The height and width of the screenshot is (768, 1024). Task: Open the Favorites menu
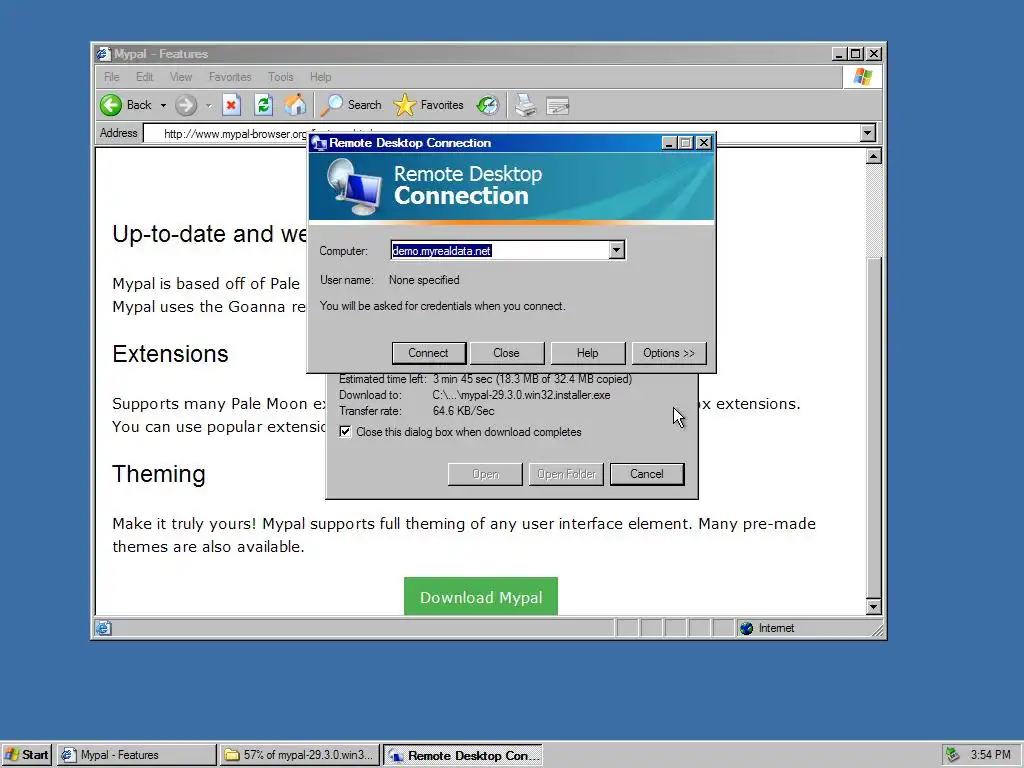[x=230, y=77]
